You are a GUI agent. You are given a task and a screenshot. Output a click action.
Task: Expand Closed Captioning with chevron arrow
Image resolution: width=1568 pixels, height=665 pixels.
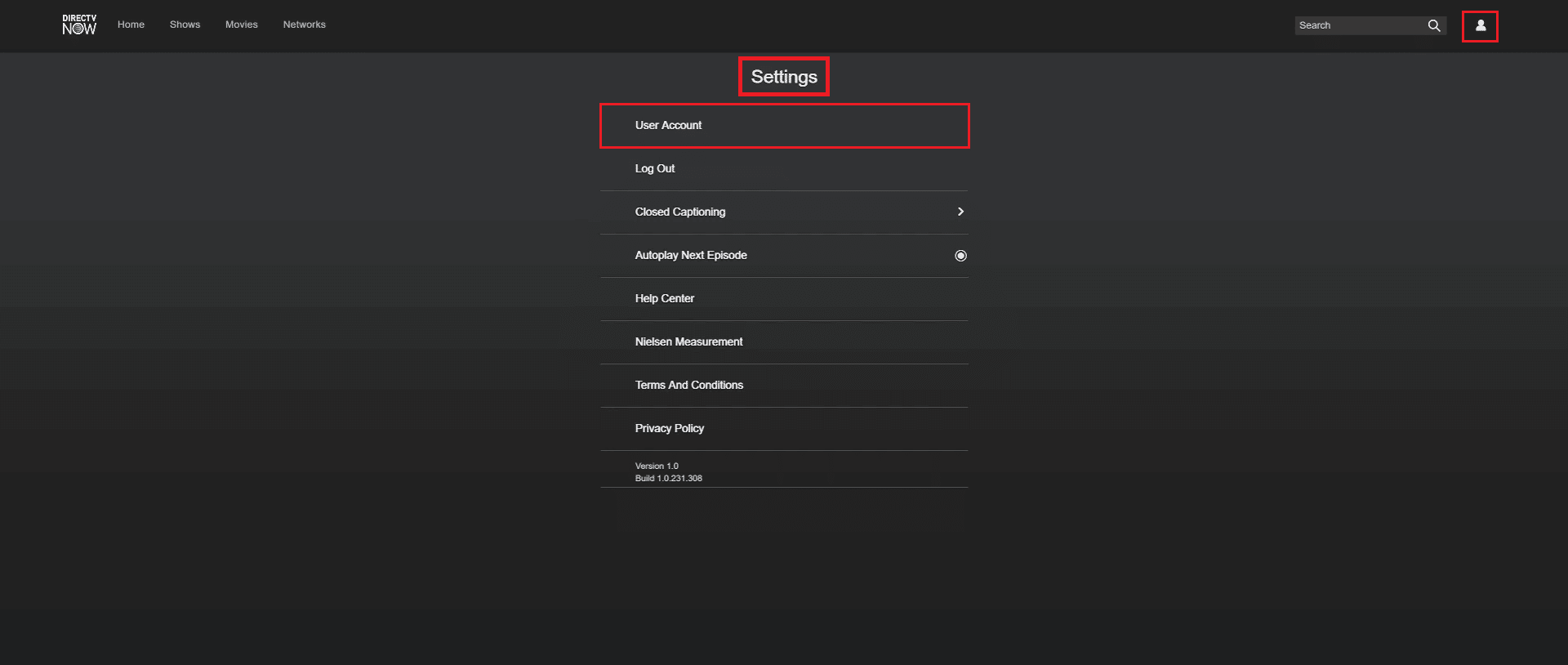click(960, 212)
